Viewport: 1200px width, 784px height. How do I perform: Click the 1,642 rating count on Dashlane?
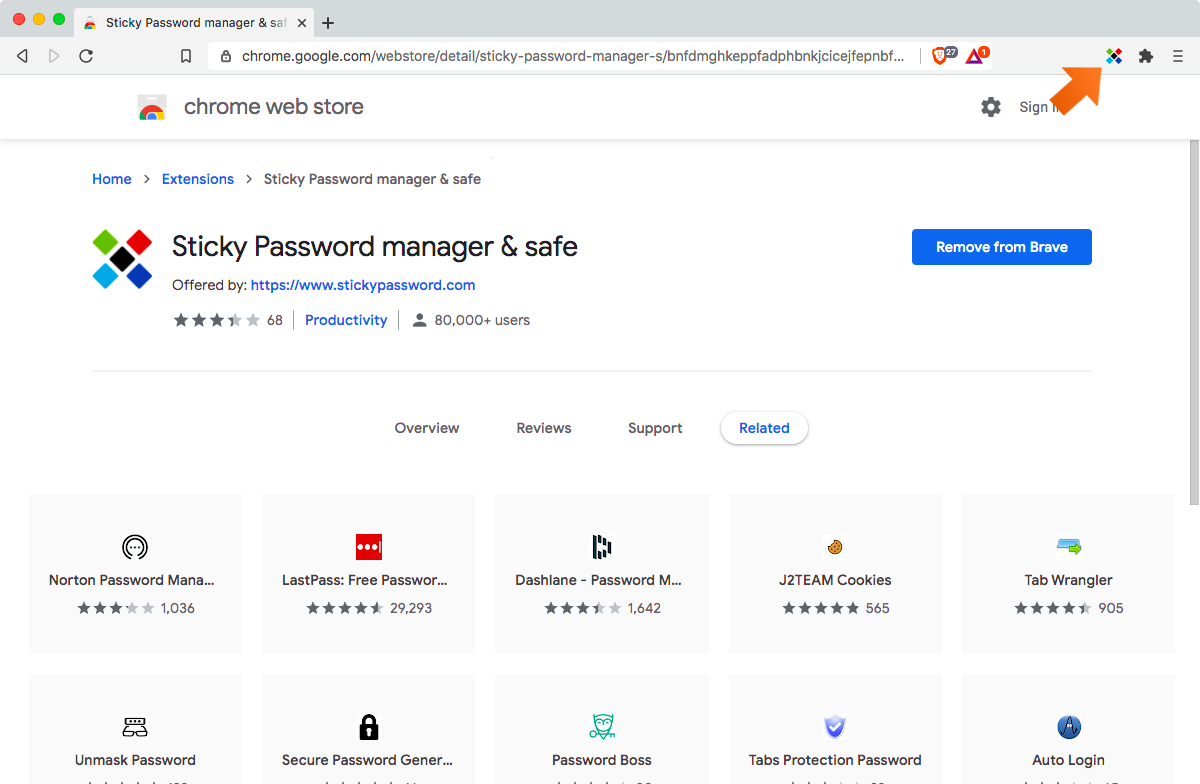point(644,608)
